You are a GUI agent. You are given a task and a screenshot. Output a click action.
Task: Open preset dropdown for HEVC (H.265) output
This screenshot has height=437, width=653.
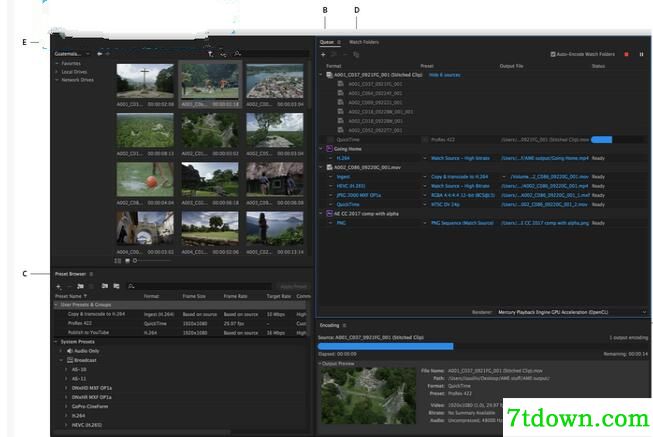425,186
